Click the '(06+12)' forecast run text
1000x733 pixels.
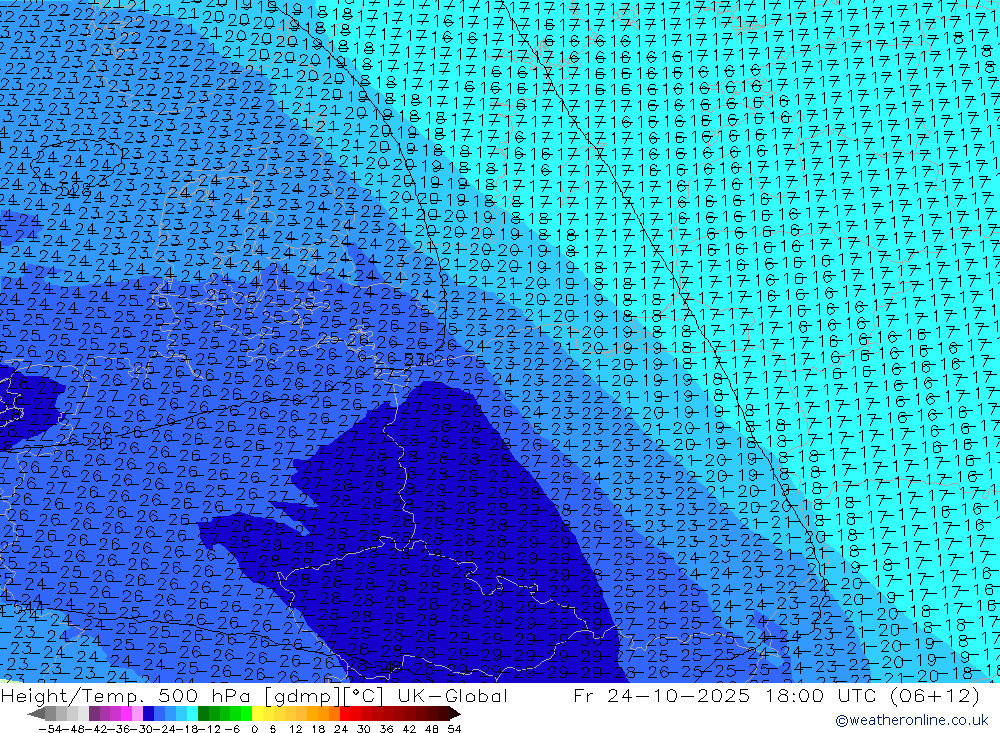click(x=935, y=695)
